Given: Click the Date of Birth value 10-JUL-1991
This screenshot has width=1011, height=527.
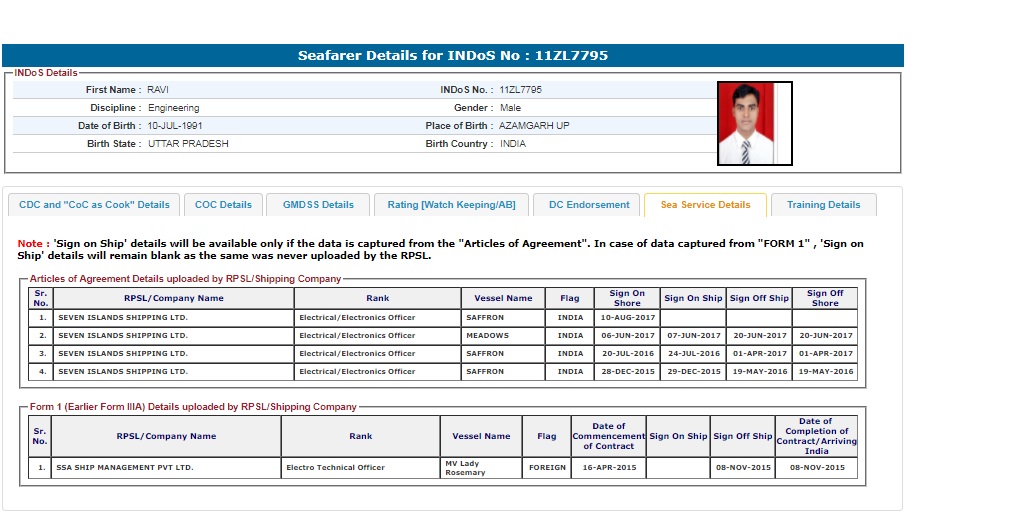Looking at the screenshot, I should pyautogui.click(x=175, y=126).
